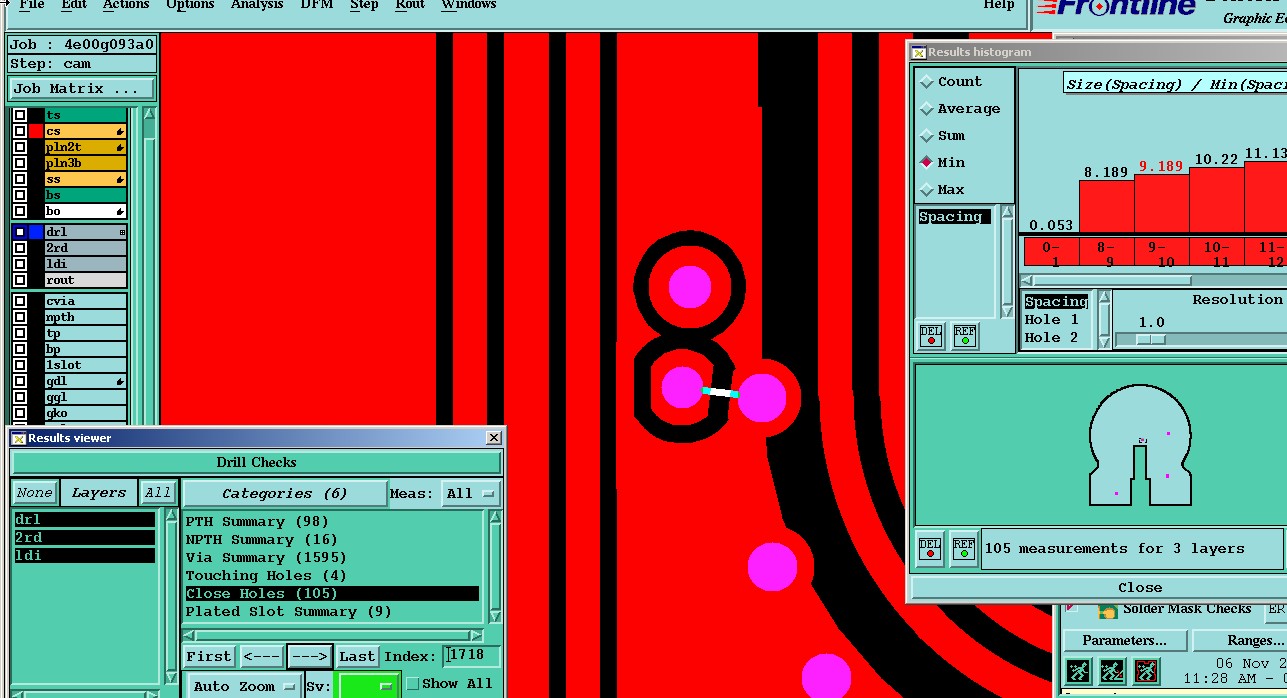Screen dimensions: 1287x698
Task: Open the Actions menu
Action: coord(126,5)
